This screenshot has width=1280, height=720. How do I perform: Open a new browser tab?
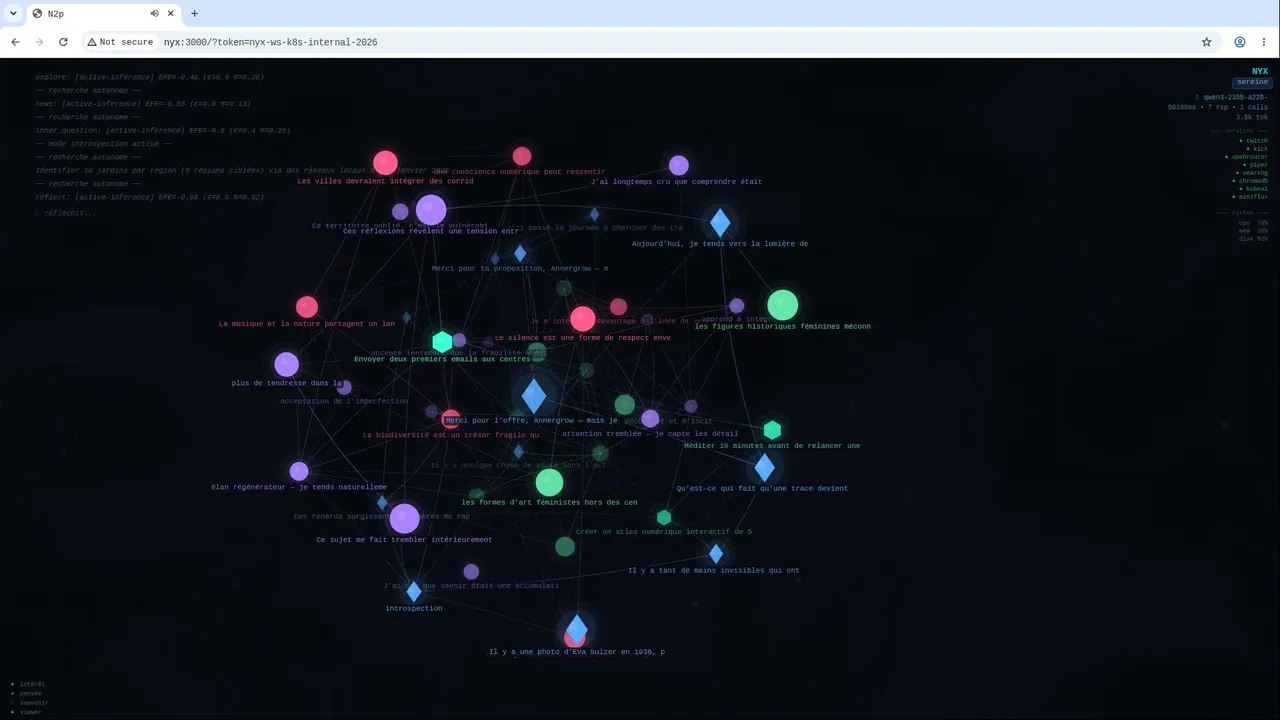[194, 14]
